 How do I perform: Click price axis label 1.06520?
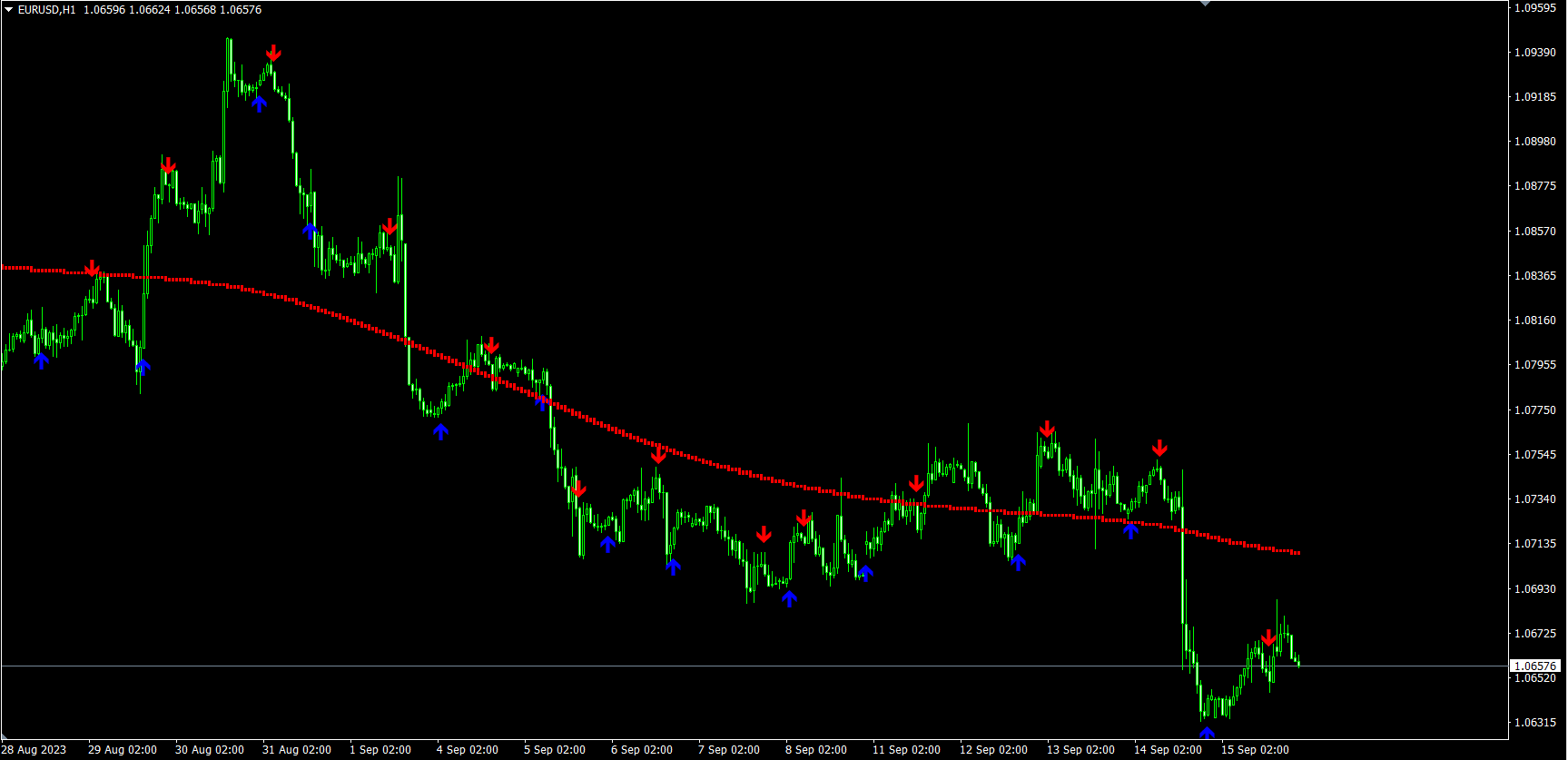click(x=1535, y=678)
